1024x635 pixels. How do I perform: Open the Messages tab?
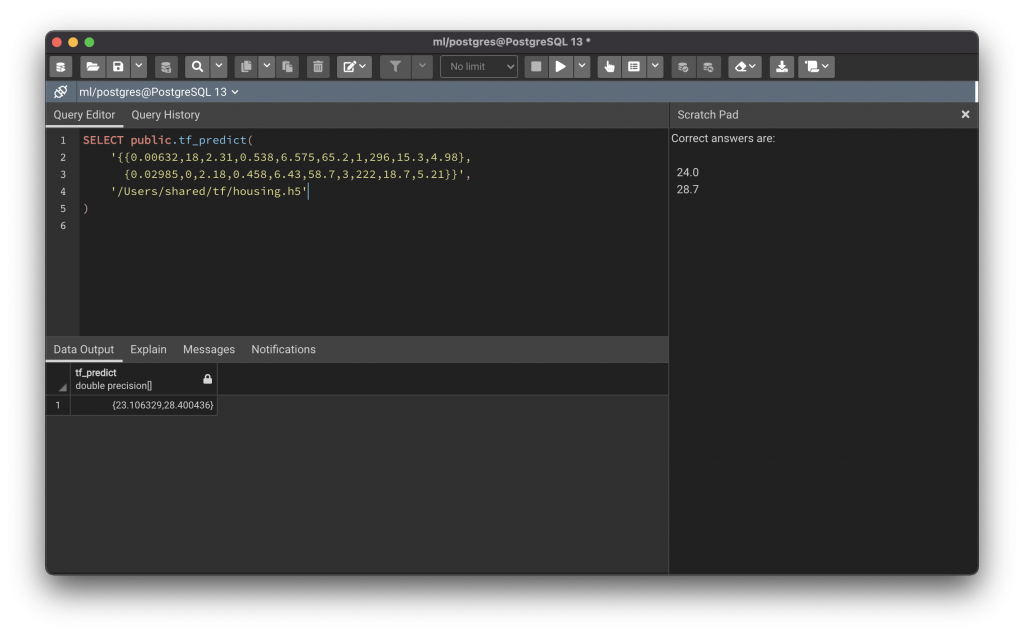point(208,349)
